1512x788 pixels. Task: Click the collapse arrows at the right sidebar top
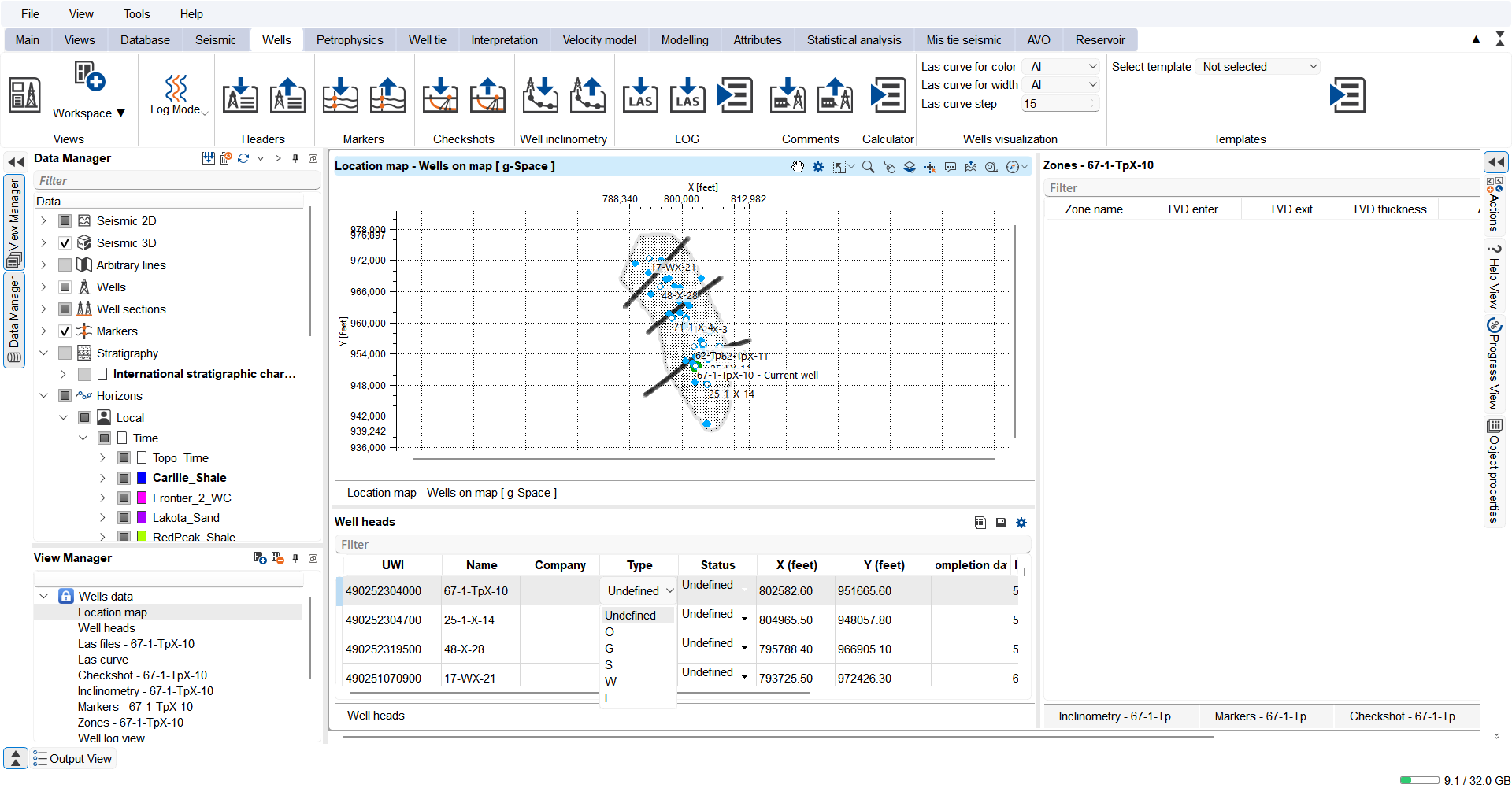(x=1495, y=162)
